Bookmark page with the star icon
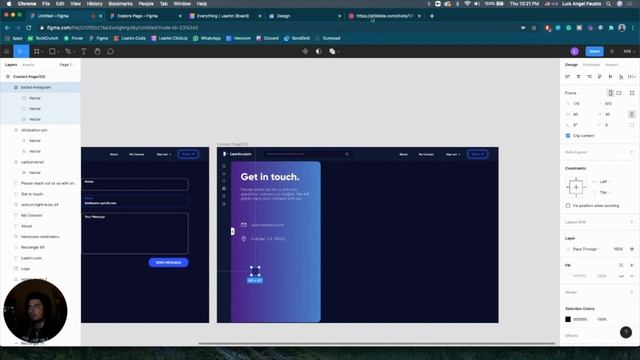640x360 pixels. click(534, 28)
